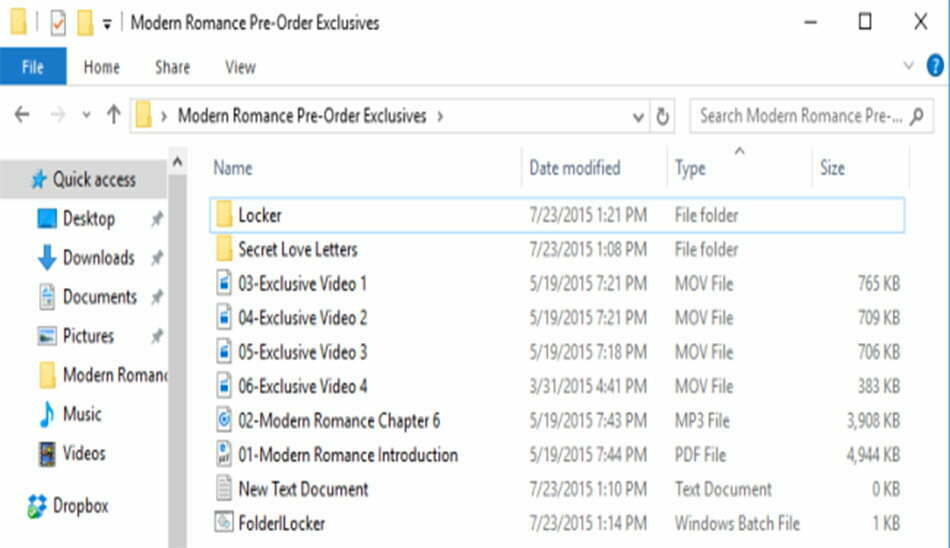Open the address bar history dropdown
950x548 pixels.
click(x=637, y=116)
